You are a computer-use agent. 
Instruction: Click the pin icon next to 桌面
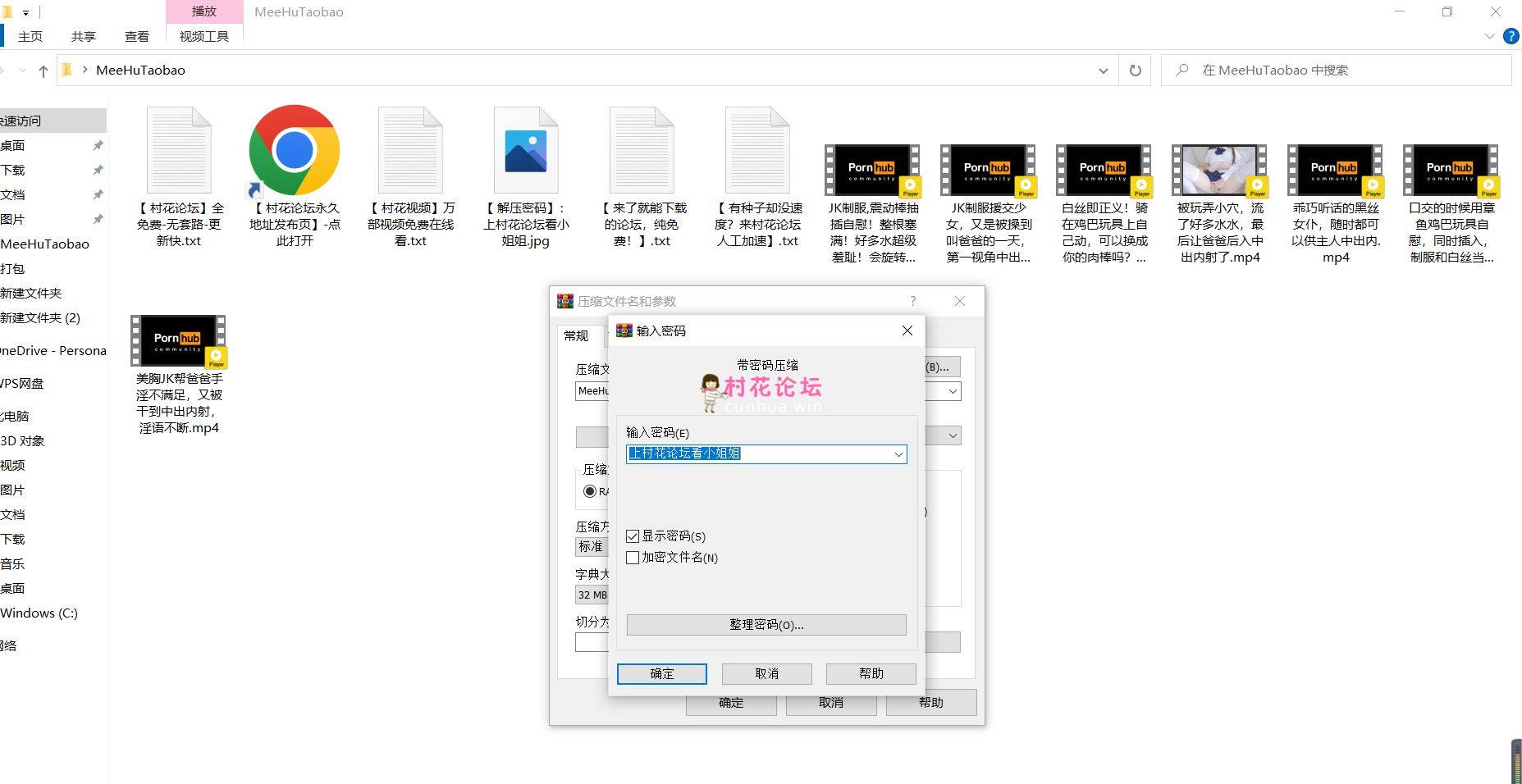(x=98, y=145)
